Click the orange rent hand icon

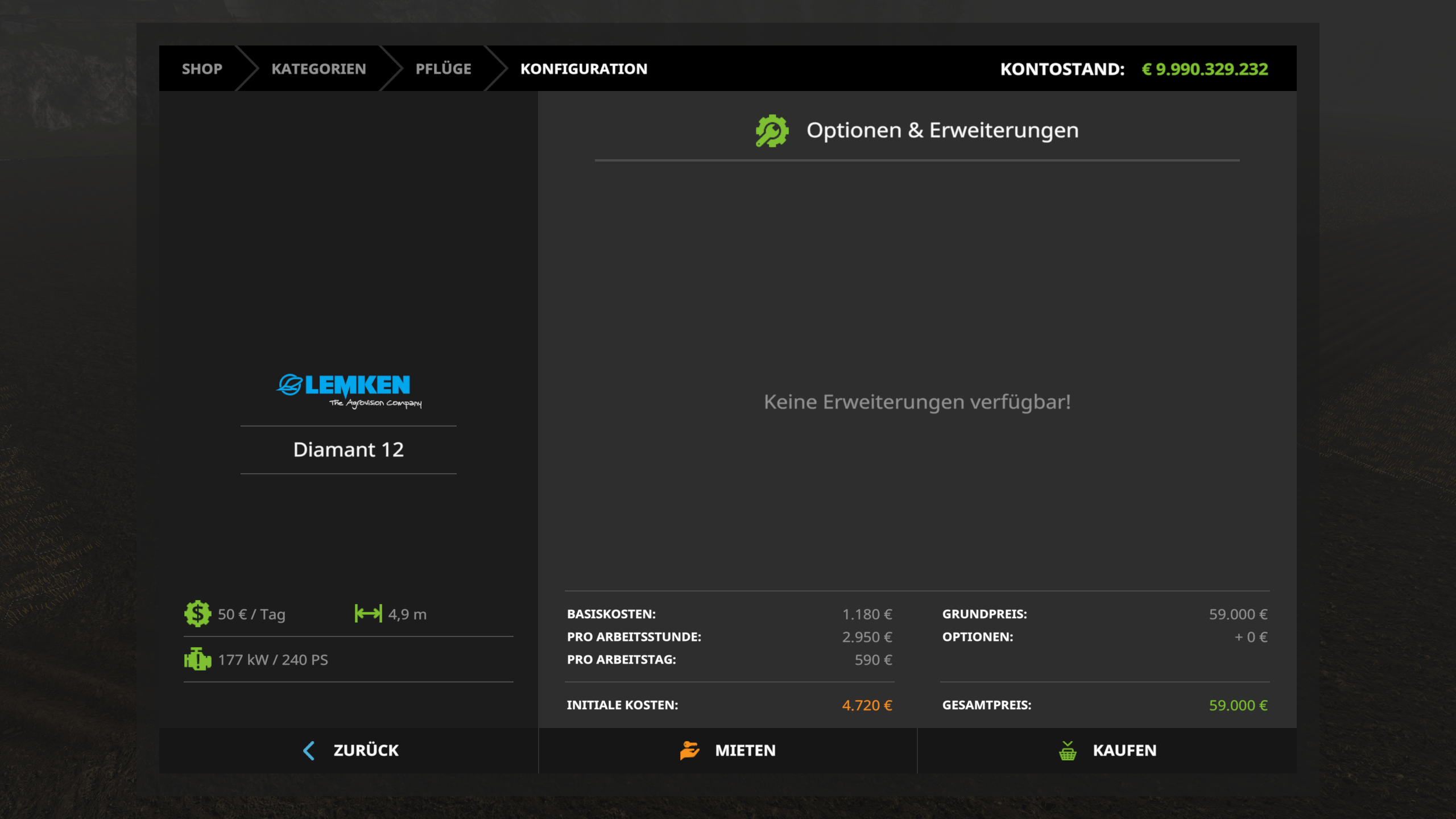click(x=689, y=750)
